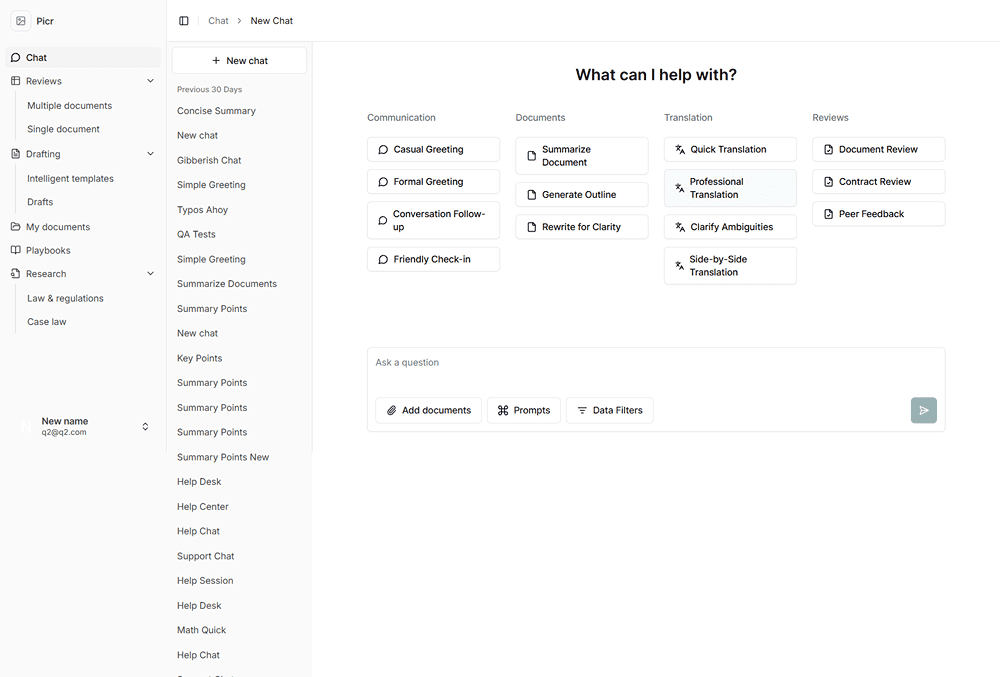1000x677 pixels.
Task: Click the send message arrow icon
Action: point(923,410)
